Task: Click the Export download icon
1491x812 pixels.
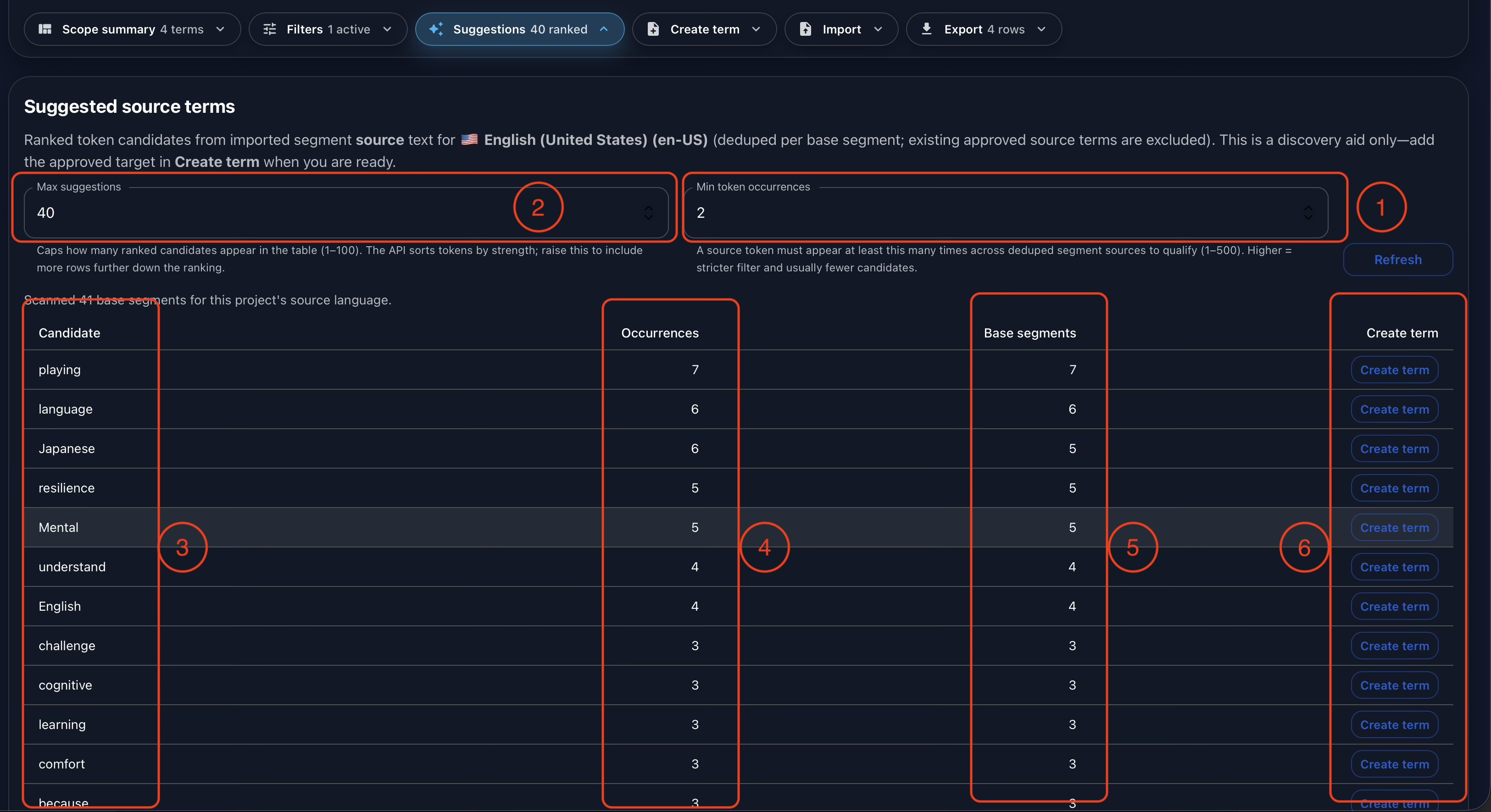Action: 927,28
